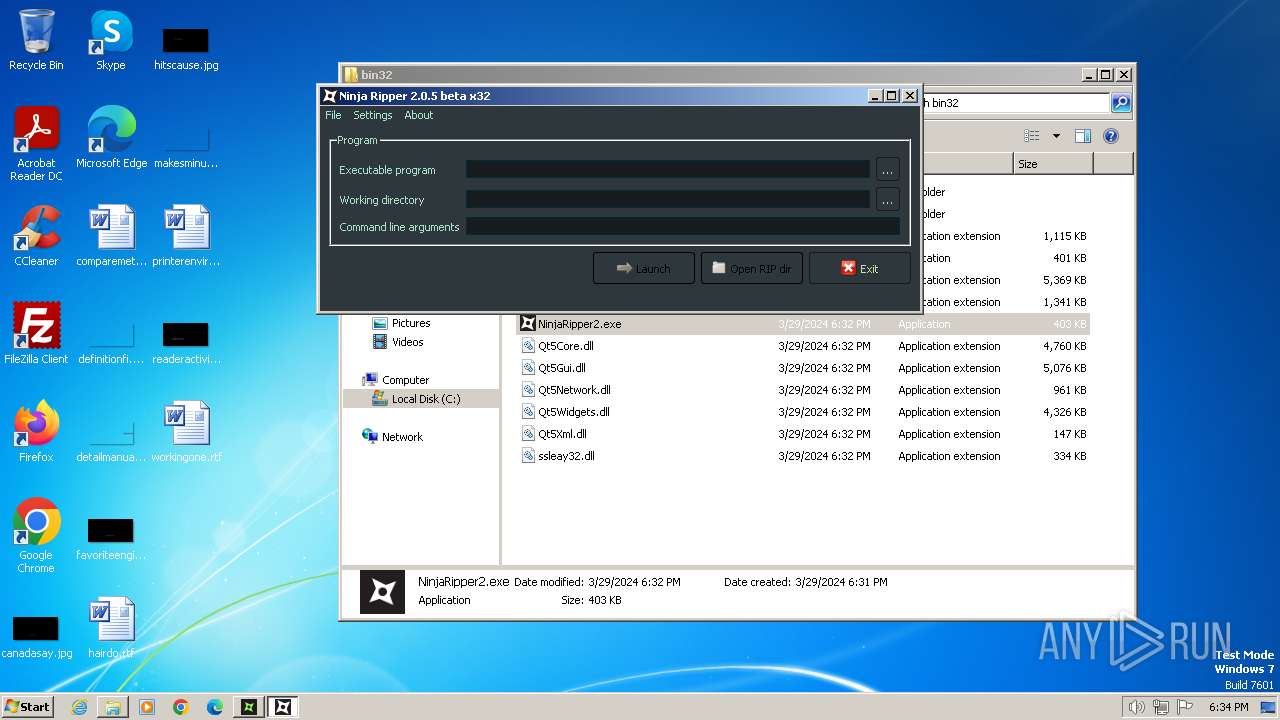Open the change view dropdown arrow in Explorer
Viewport: 1280px width, 720px height.
click(1055, 136)
